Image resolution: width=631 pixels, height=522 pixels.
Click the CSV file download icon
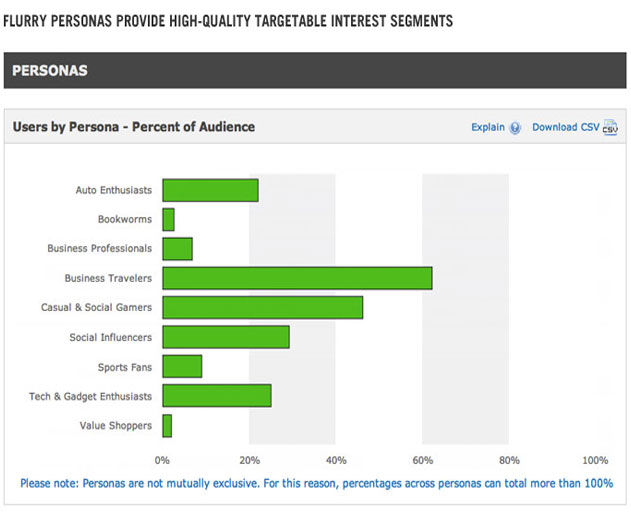[610, 128]
